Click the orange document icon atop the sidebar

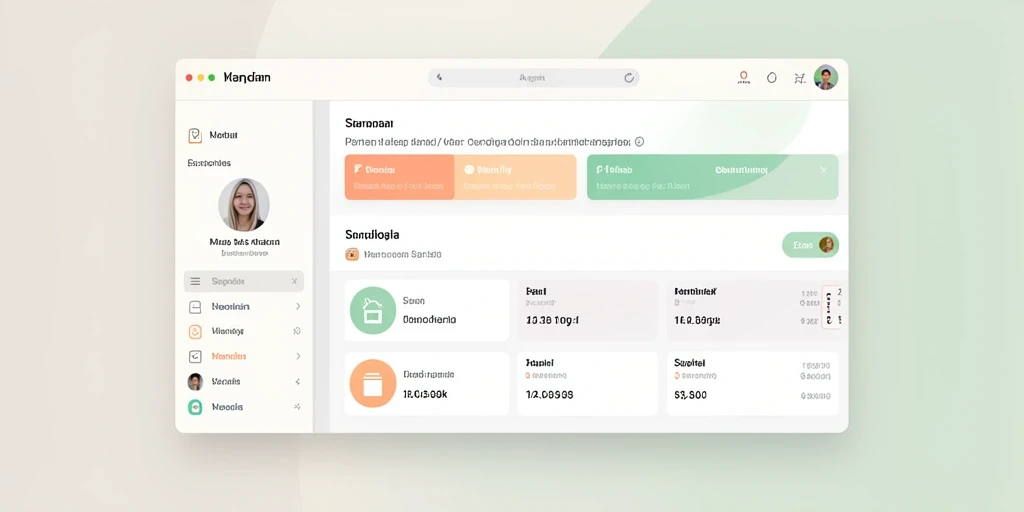coord(195,135)
